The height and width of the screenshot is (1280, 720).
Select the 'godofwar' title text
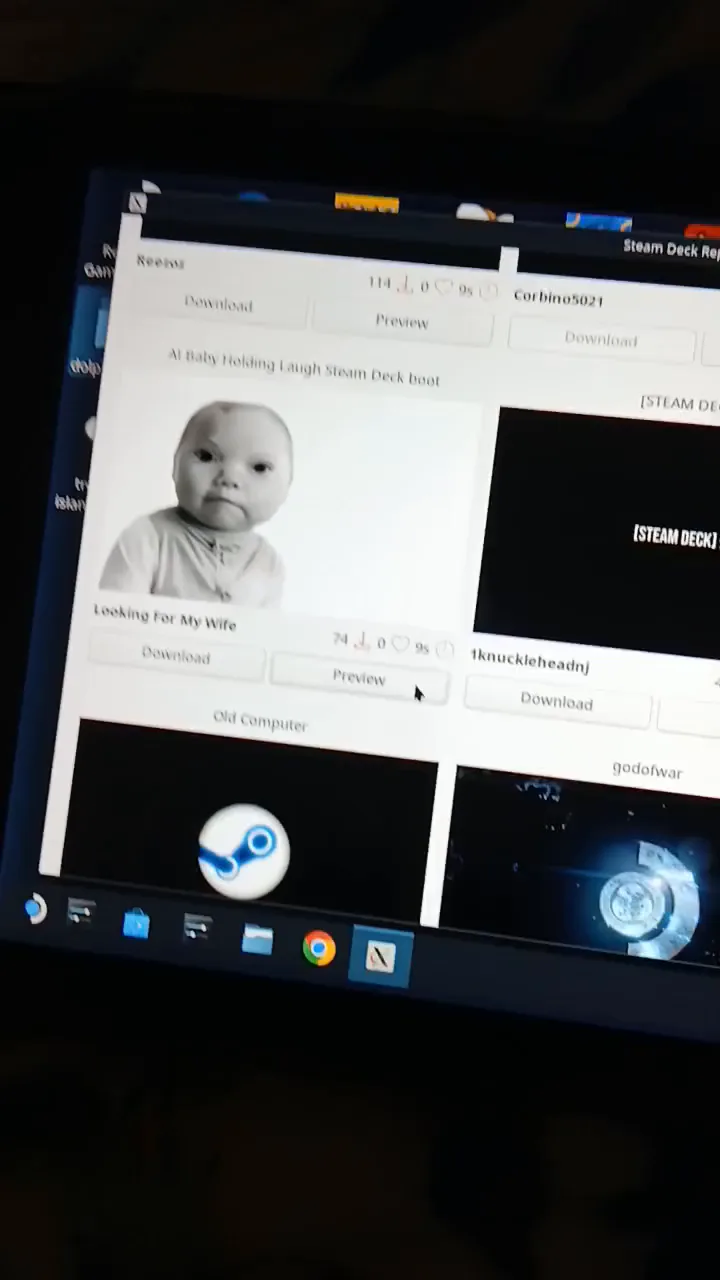[647, 770]
